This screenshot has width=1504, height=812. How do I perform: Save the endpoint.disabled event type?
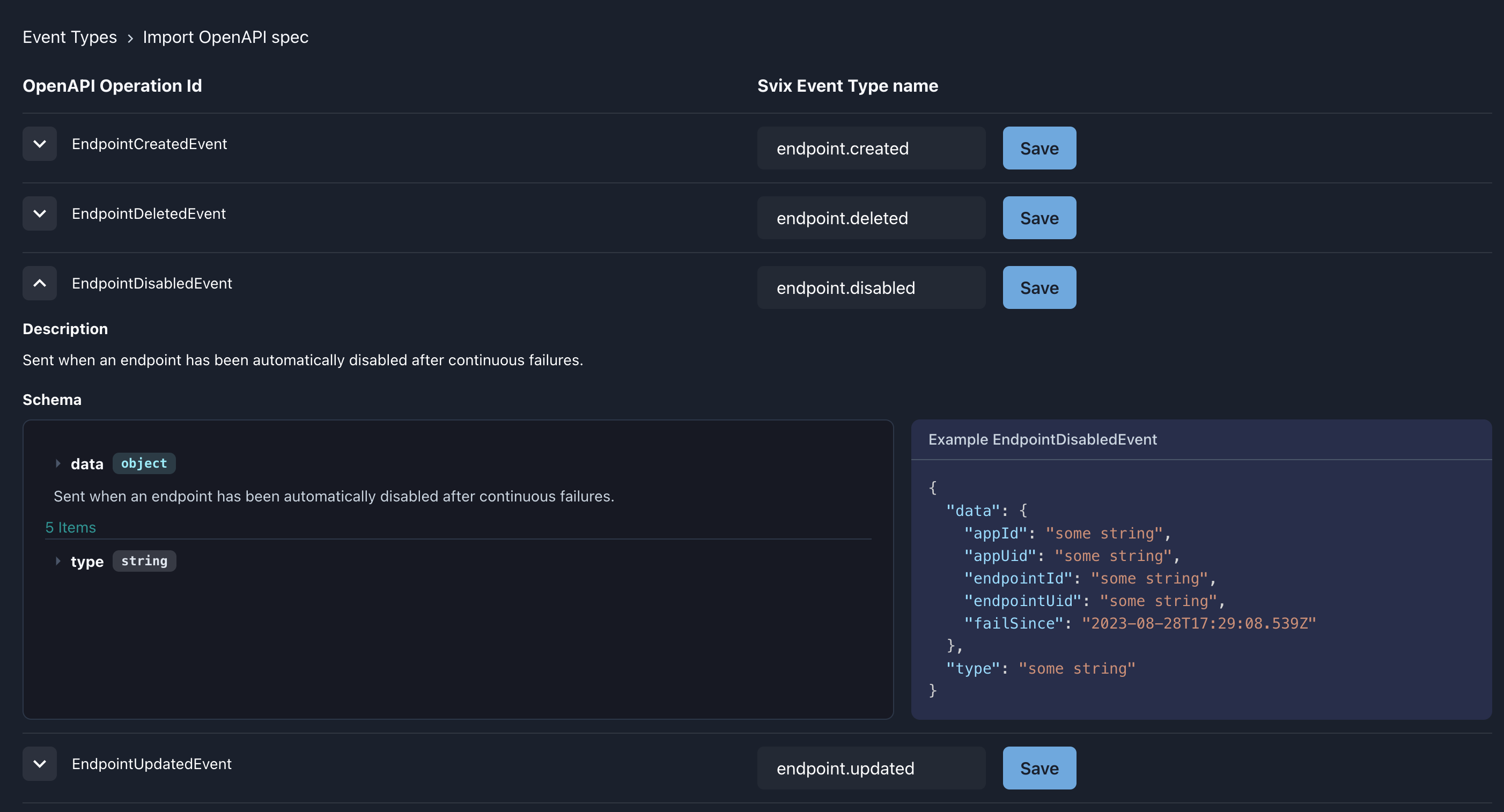click(1038, 287)
